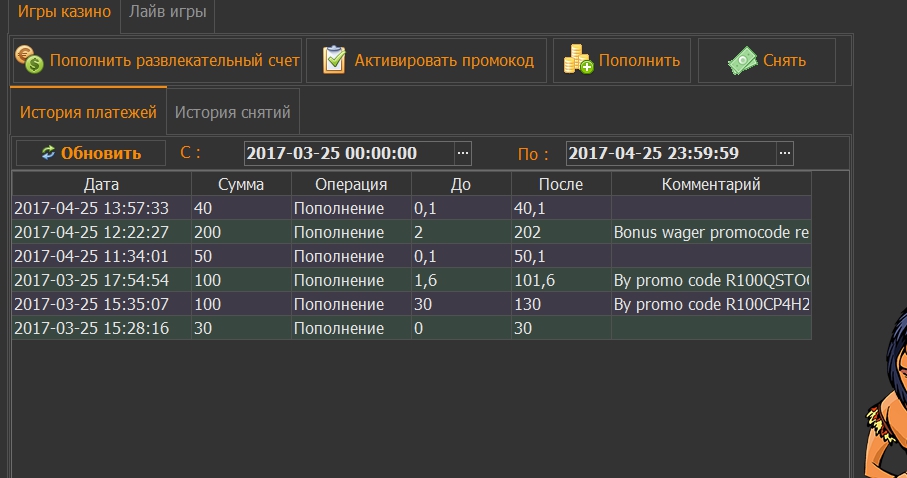Sort the table by the Сумма column header
907x478 pixels.
tap(241, 184)
